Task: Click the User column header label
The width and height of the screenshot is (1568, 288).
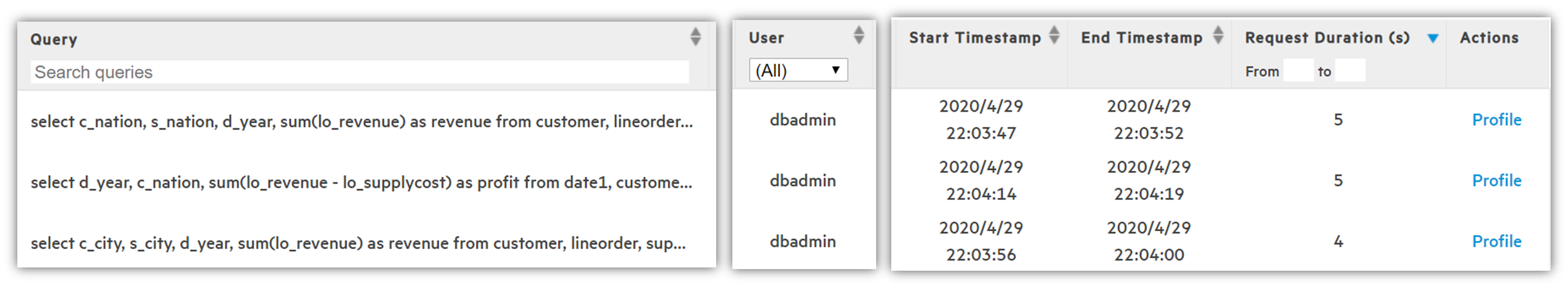Action: [x=766, y=38]
